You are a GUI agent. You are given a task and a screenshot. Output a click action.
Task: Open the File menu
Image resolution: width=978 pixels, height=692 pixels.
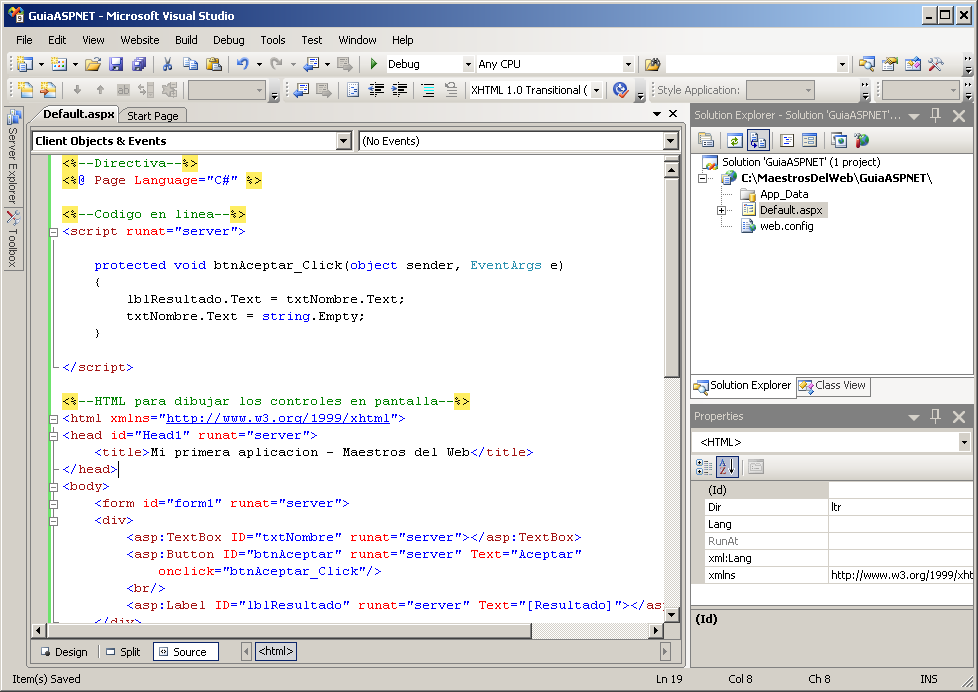[x=24, y=40]
